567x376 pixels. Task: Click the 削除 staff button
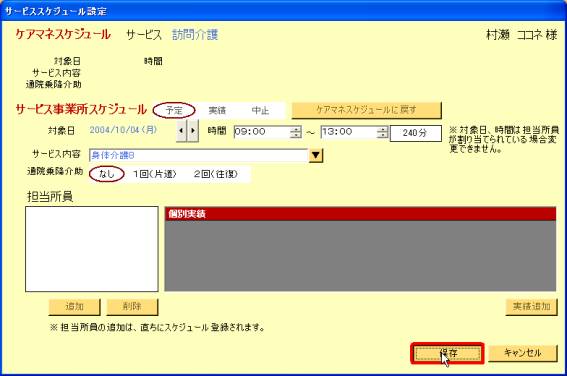tap(132, 307)
